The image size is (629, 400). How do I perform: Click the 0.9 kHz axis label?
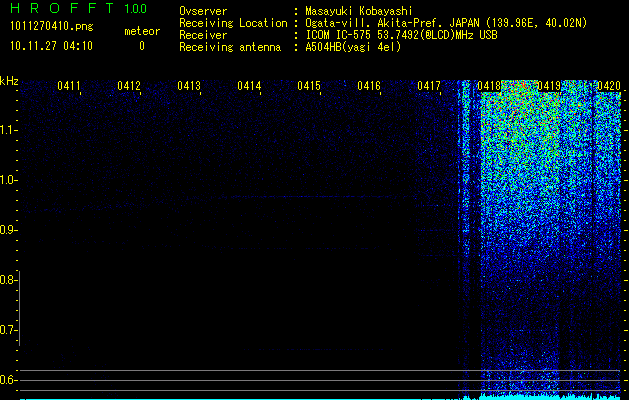tap(8, 230)
